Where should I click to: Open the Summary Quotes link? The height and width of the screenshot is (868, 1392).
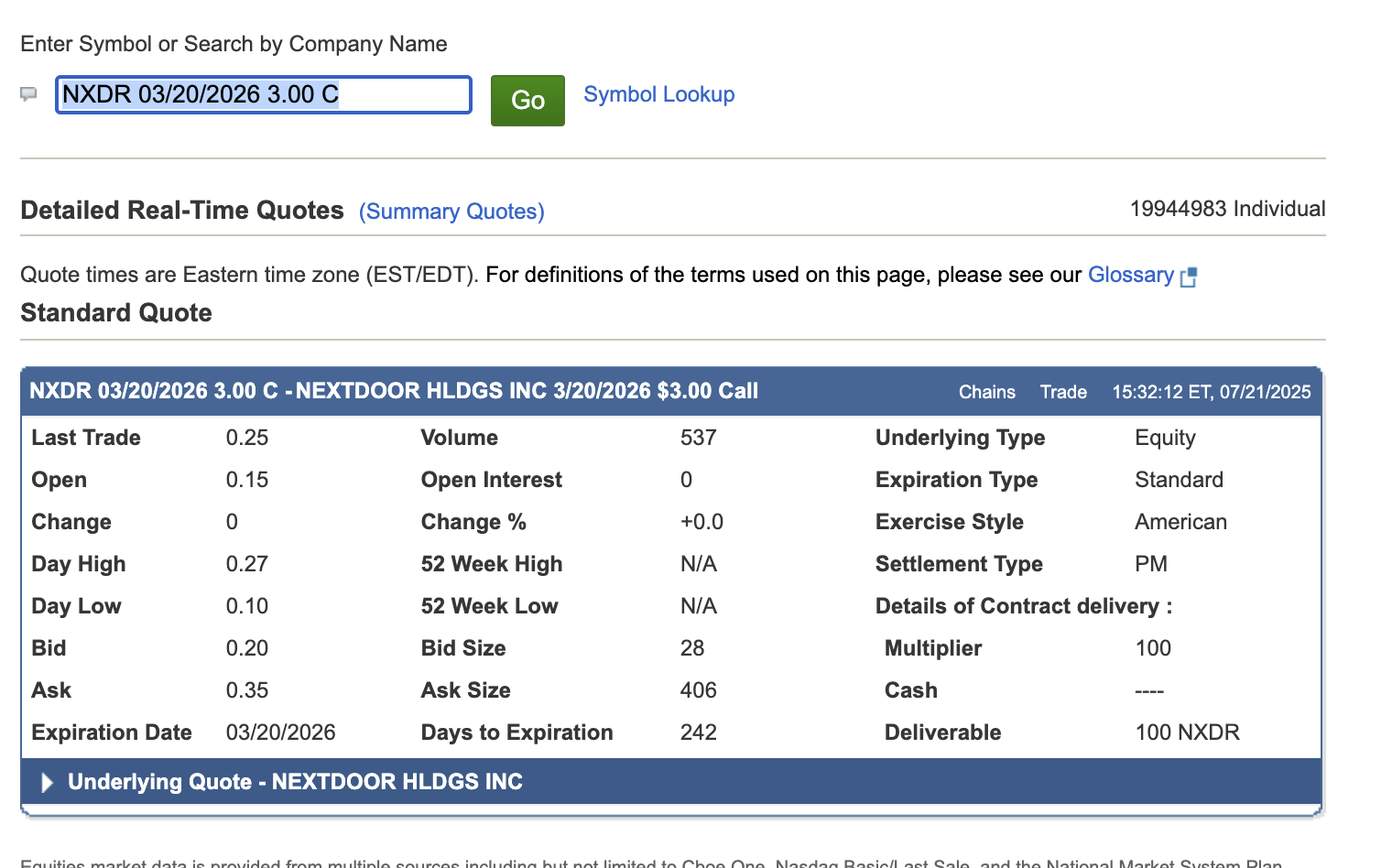tap(451, 212)
